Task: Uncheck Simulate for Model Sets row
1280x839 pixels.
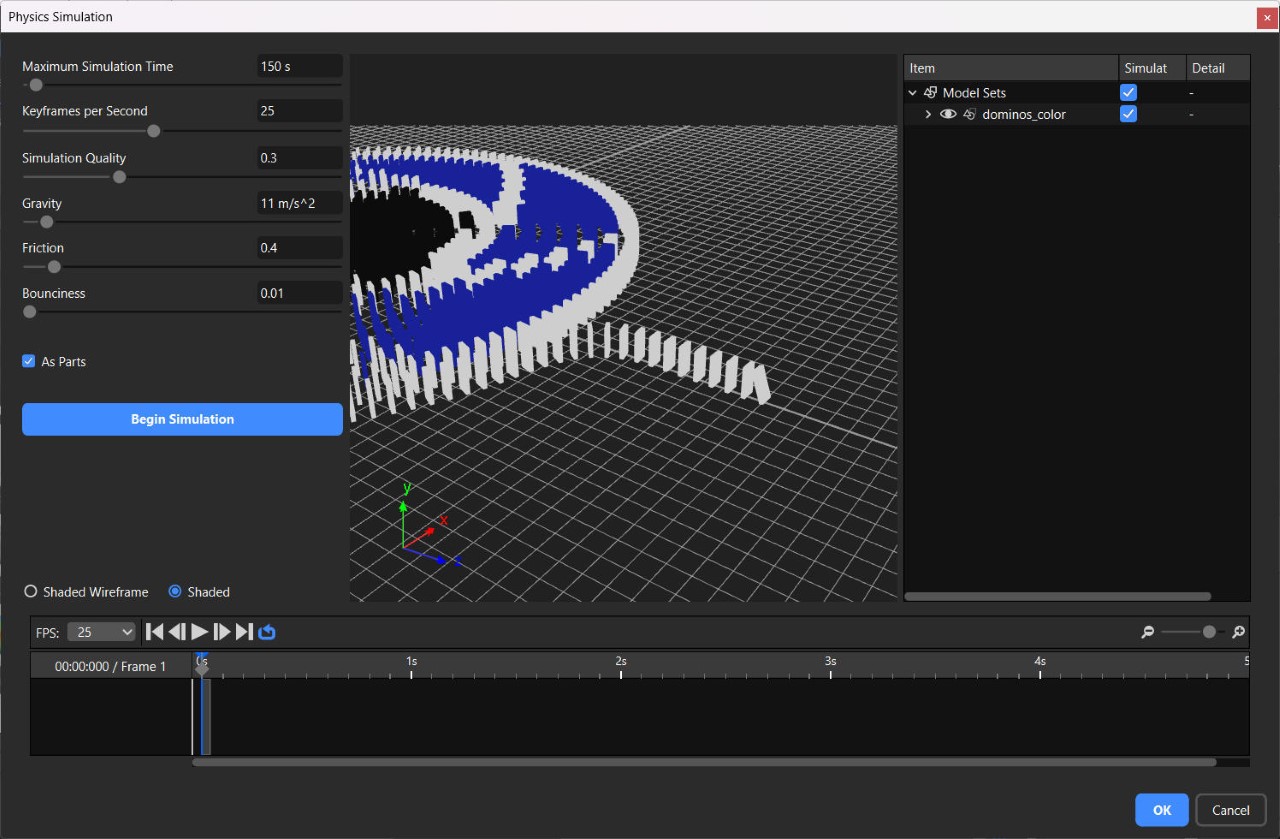Action: (1128, 93)
